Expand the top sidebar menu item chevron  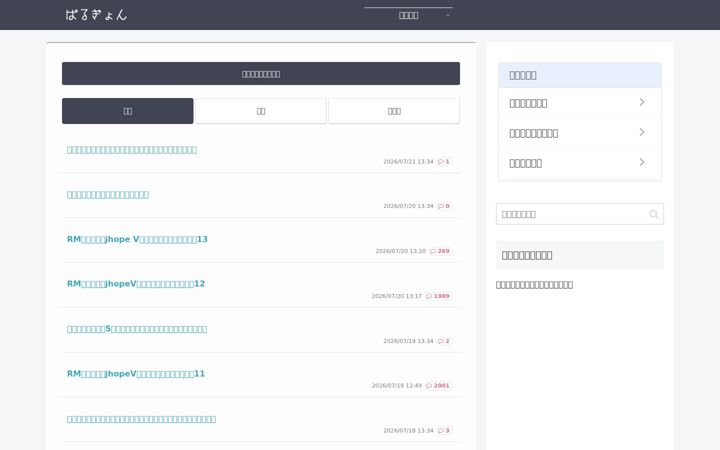click(x=642, y=102)
